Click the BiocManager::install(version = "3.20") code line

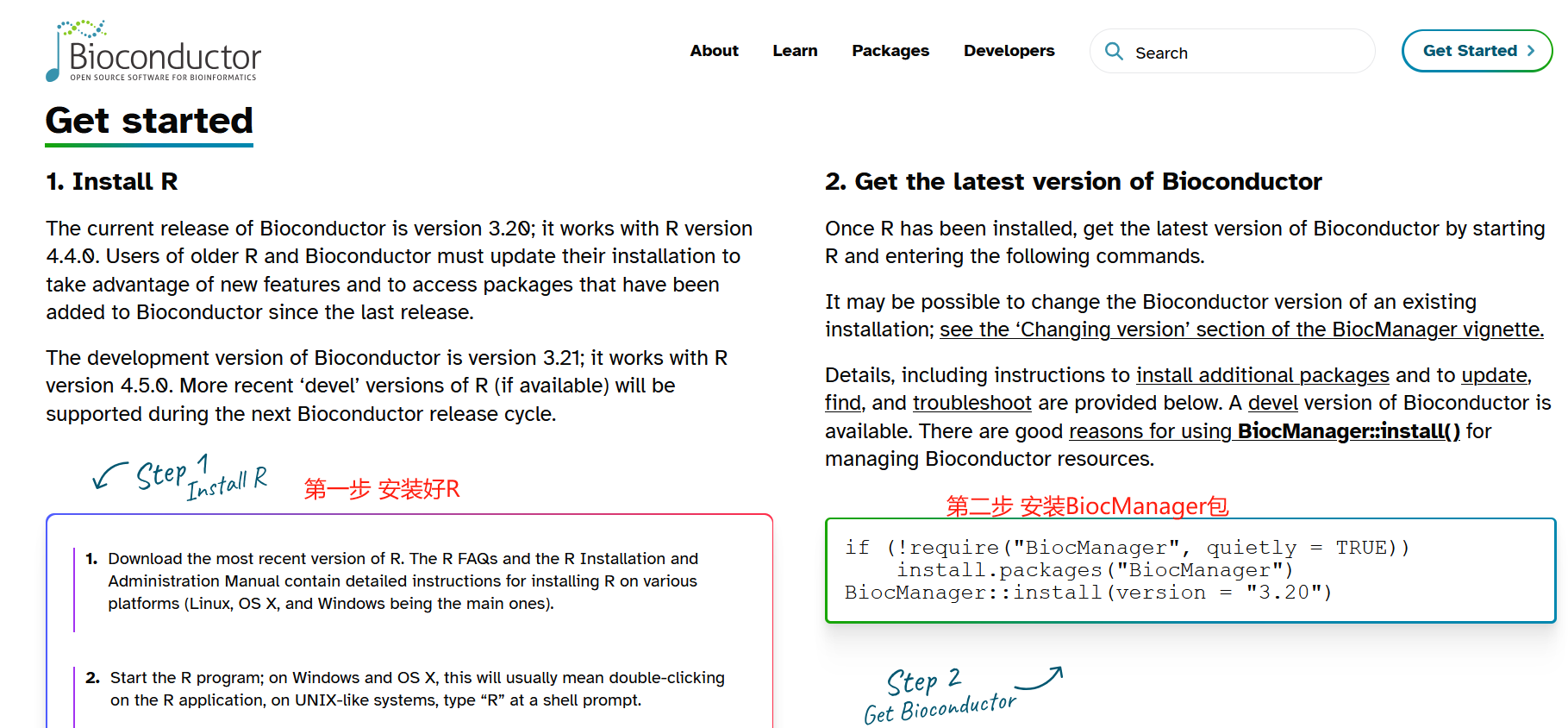(1088, 593)
